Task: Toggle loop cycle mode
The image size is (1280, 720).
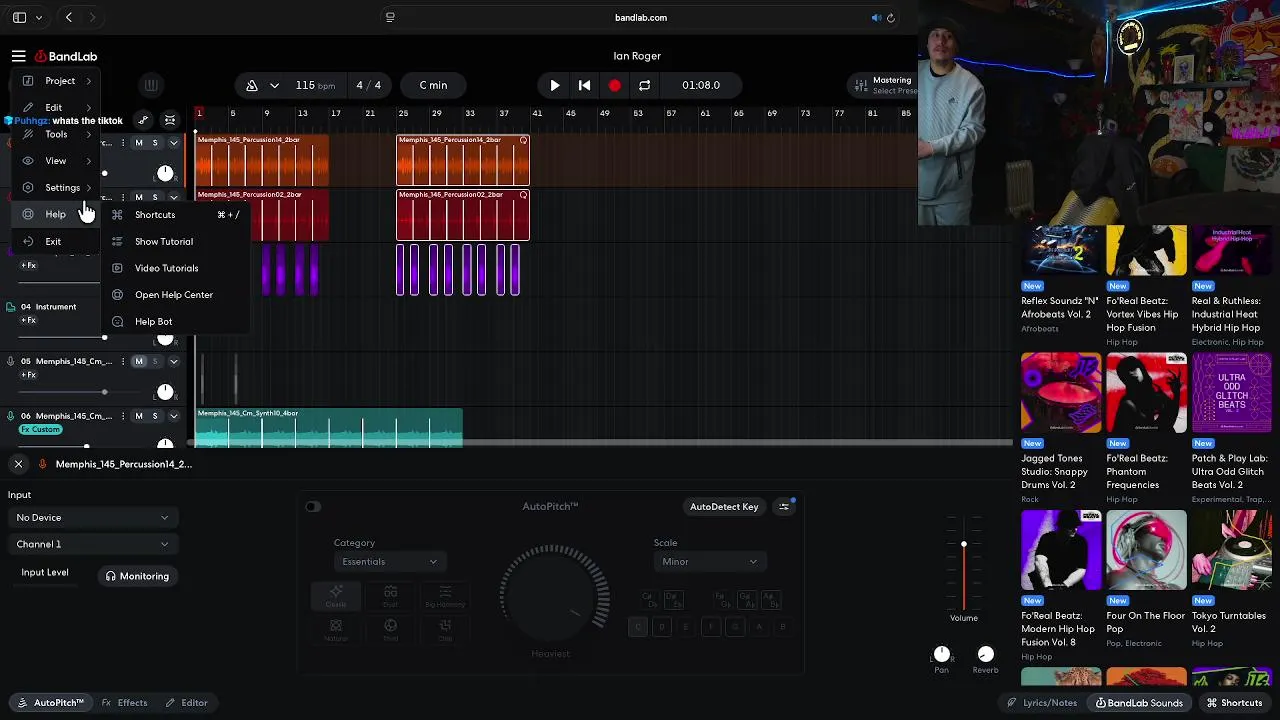Action: [645, 85]
